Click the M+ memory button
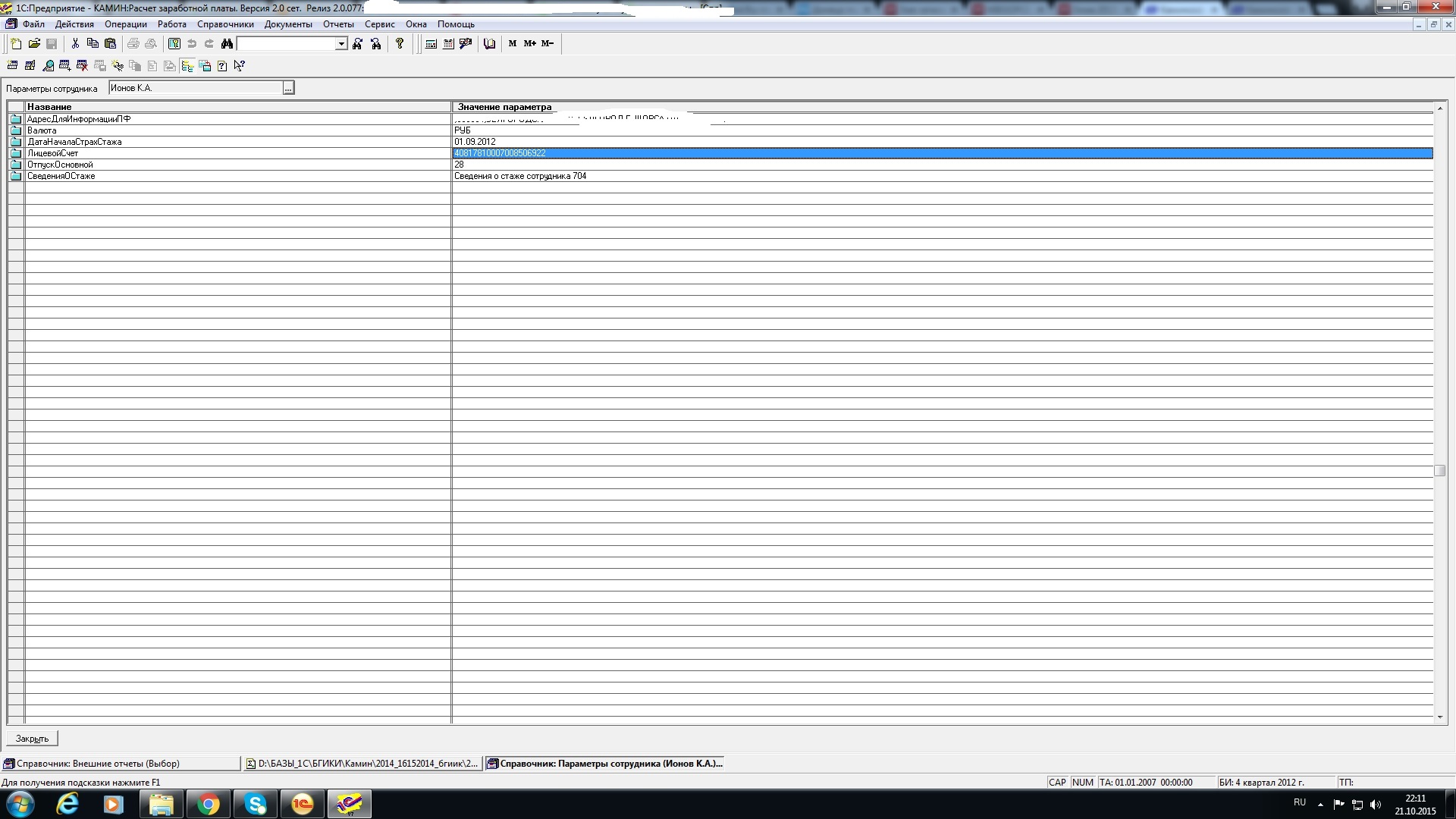Image resolution: width=1456 pixels, height=819 pixels. [x=529, y=44]
